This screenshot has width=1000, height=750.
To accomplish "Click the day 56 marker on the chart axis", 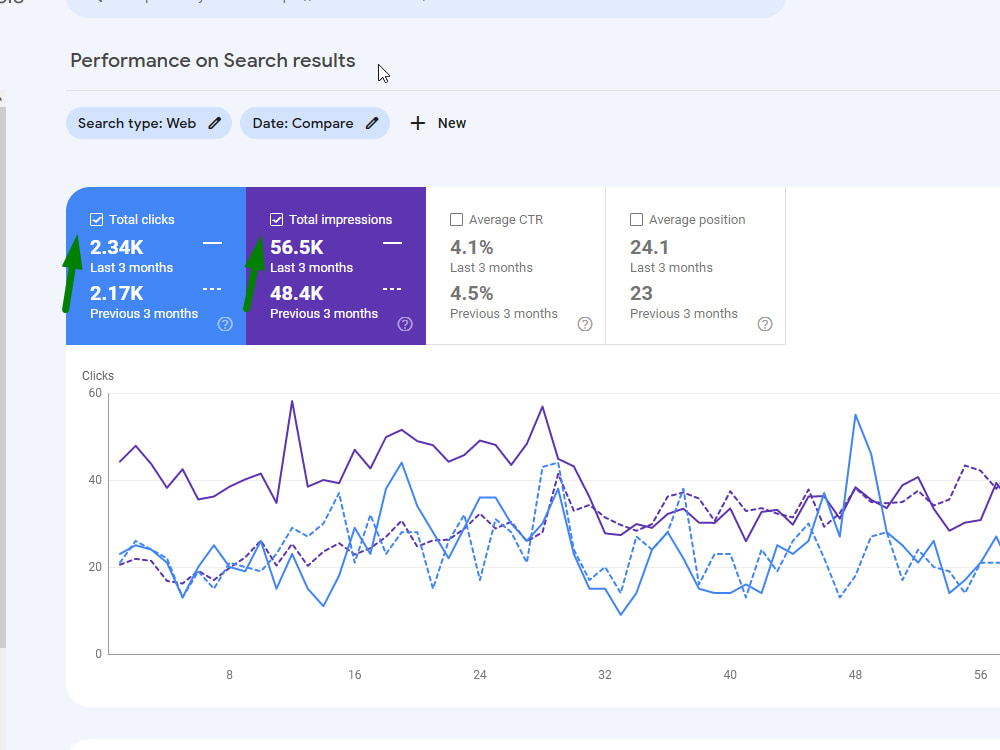I will point(980,675).
